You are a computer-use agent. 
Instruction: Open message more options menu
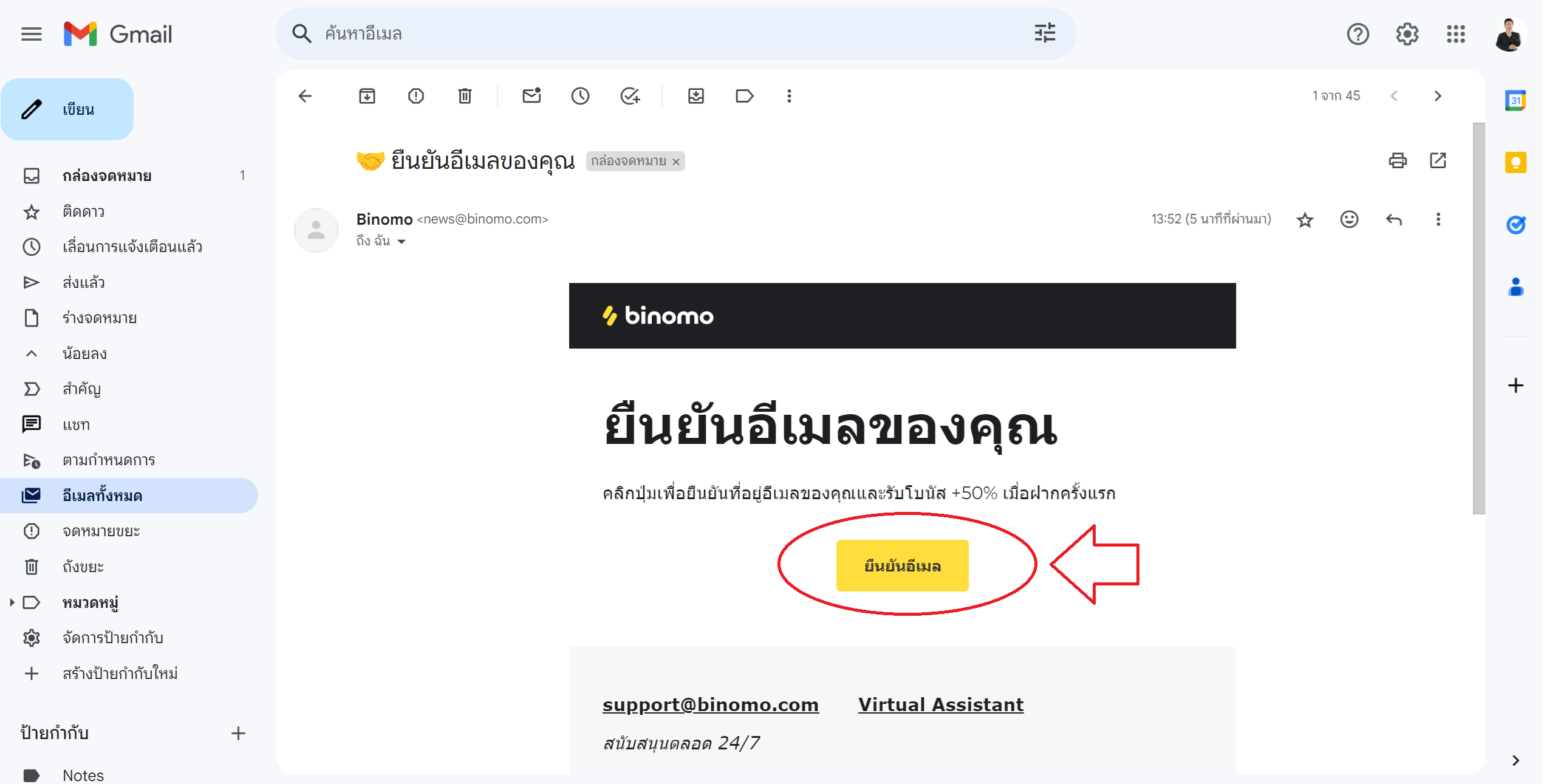click(x=1438, y=219)
